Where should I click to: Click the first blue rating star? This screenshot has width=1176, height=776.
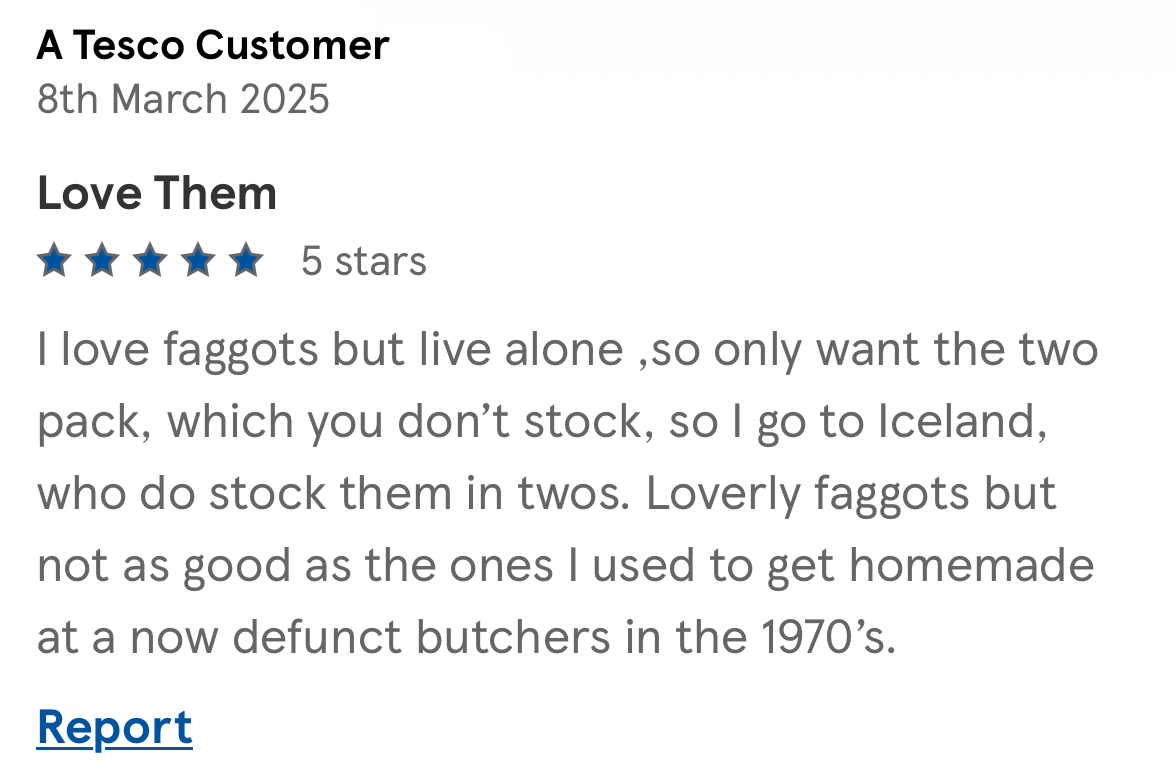pyautogui.click(x=54, y=262)
